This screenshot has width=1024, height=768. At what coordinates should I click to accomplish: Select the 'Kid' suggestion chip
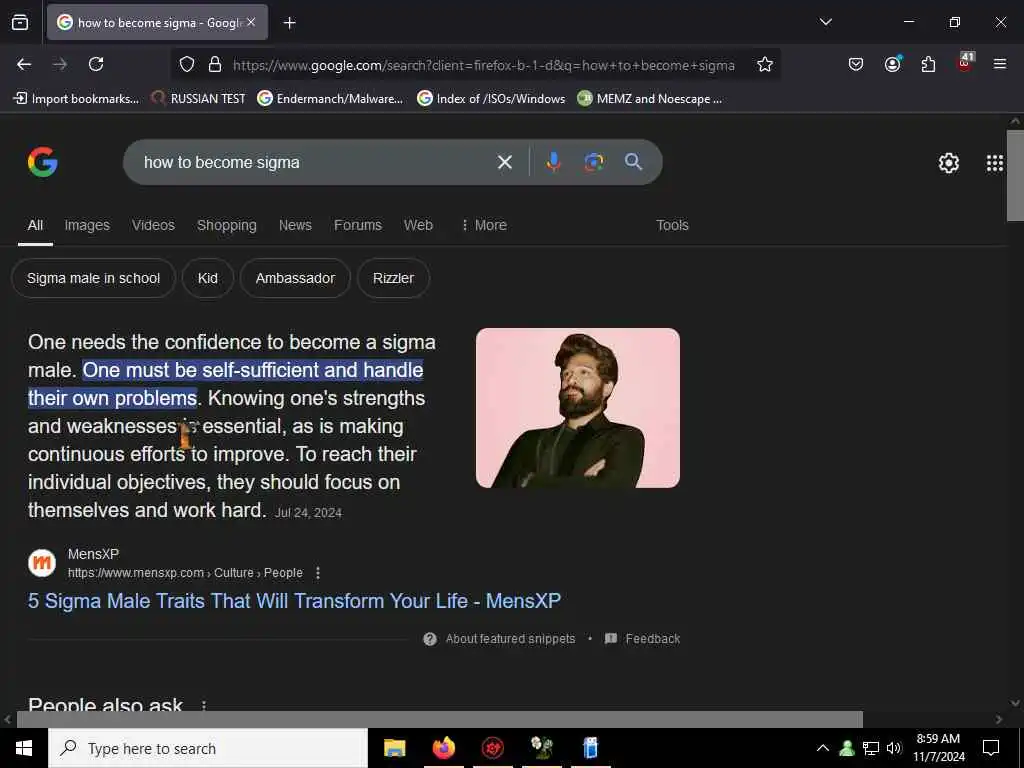point(208,278)
